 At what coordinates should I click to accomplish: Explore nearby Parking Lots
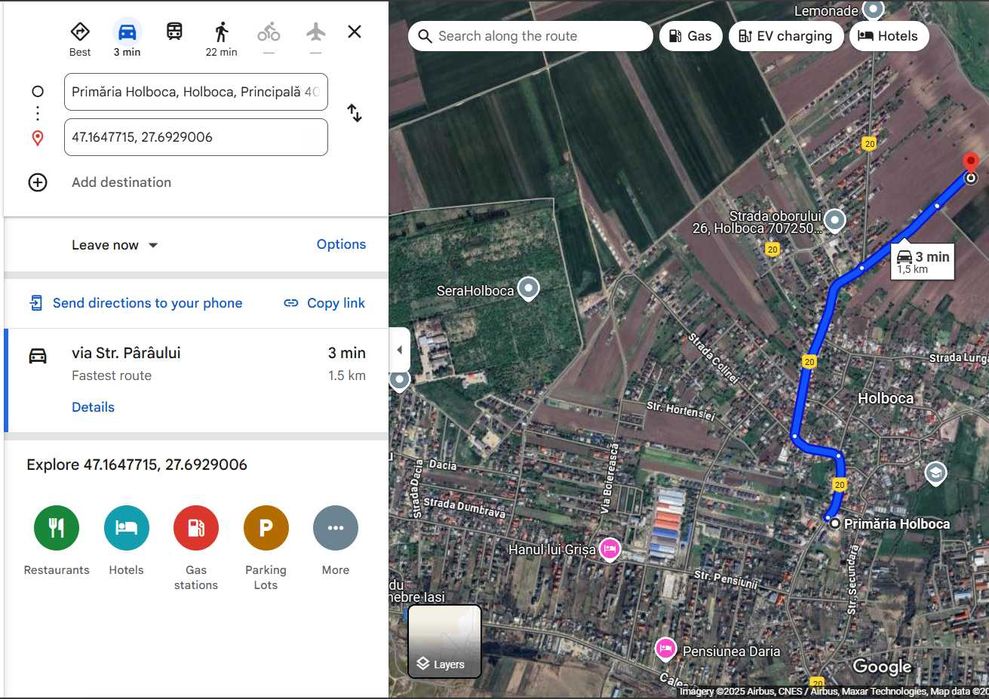266,528
